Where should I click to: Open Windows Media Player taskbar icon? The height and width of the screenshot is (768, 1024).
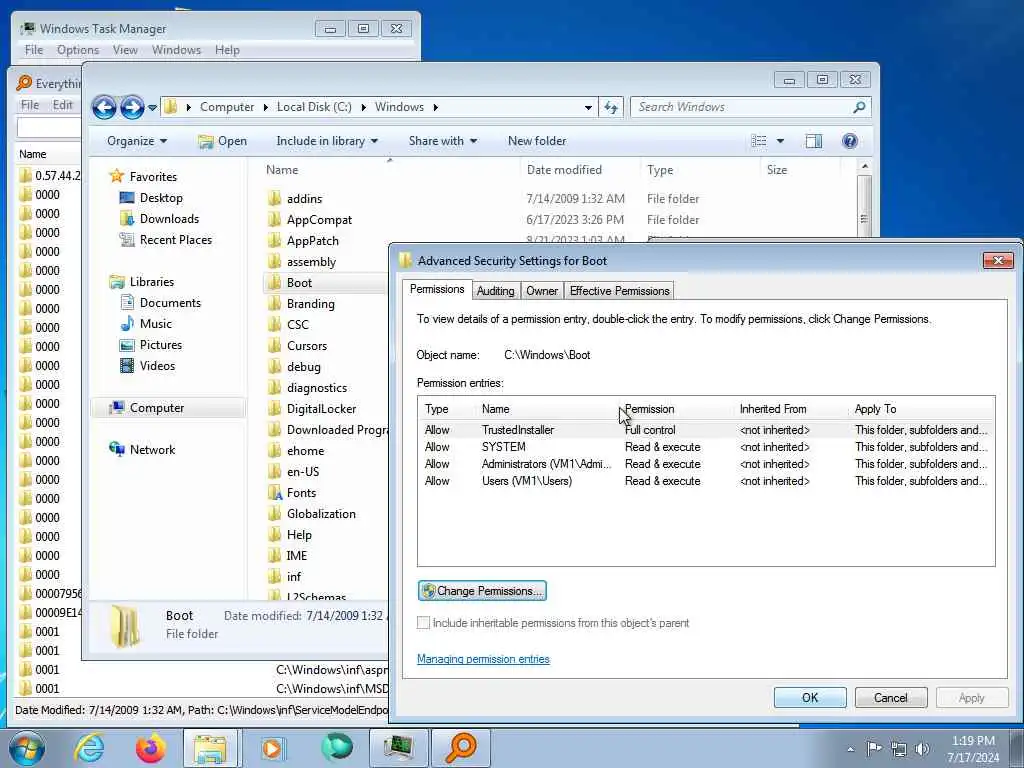(274, 748)
